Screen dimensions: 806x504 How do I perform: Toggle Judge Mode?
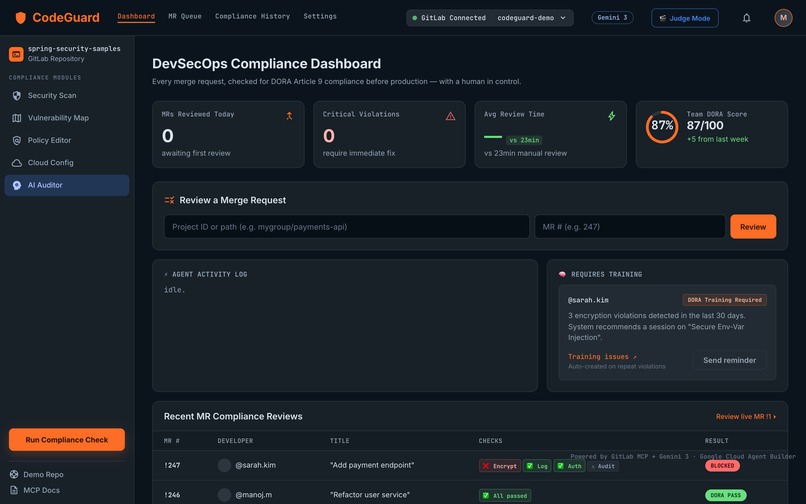(685, 18)
